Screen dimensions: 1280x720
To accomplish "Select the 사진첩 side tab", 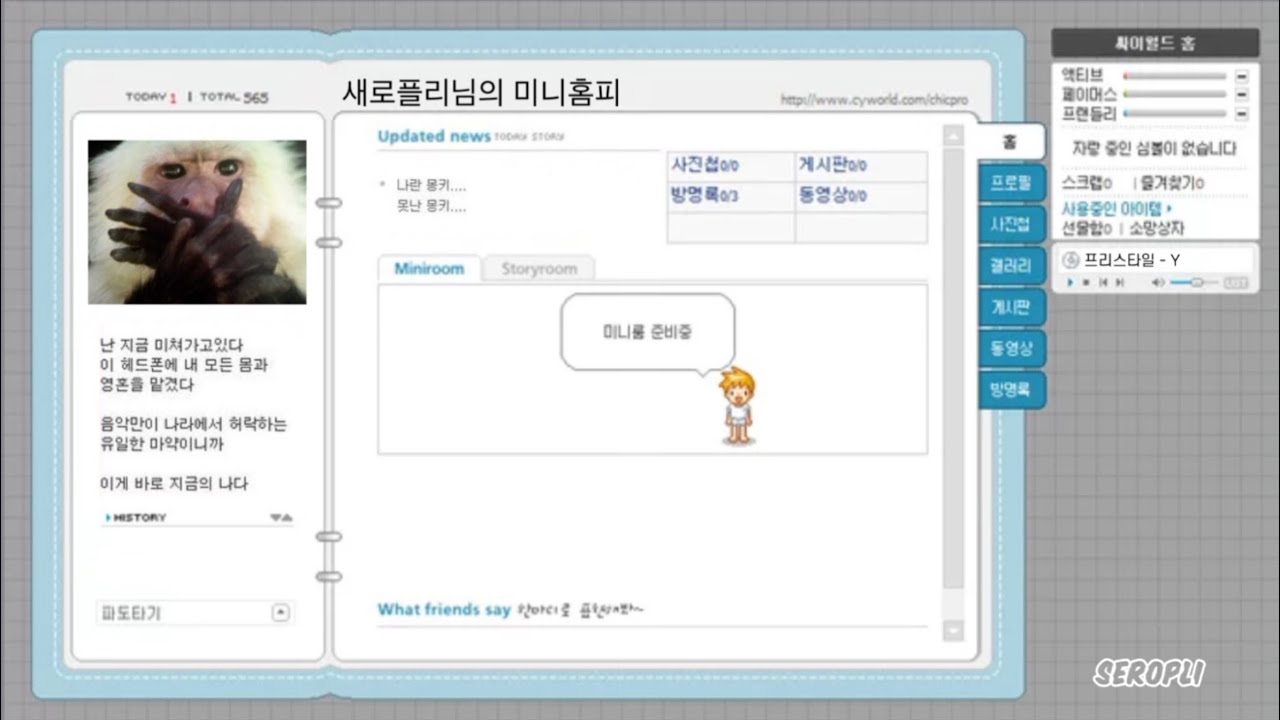I will pyautogui.click(x=1011, y=225).
